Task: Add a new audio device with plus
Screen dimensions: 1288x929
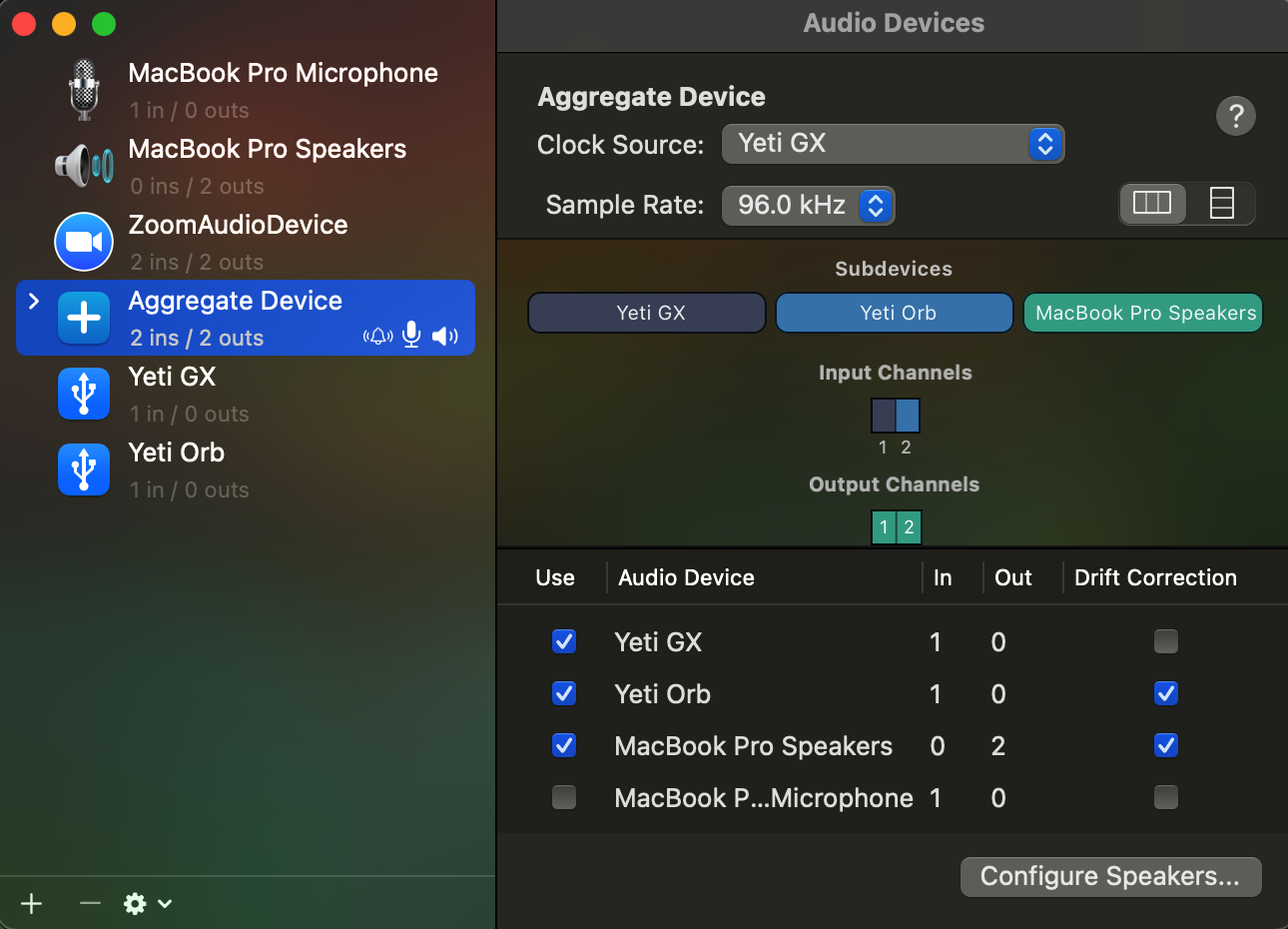Action: [x=32, y=904]
